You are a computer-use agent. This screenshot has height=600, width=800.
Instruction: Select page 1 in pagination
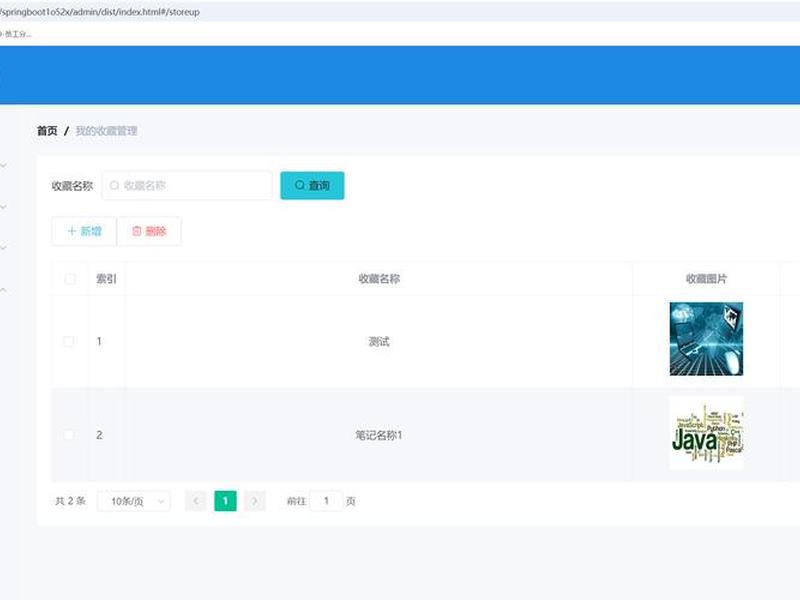[x=225, y=501]
